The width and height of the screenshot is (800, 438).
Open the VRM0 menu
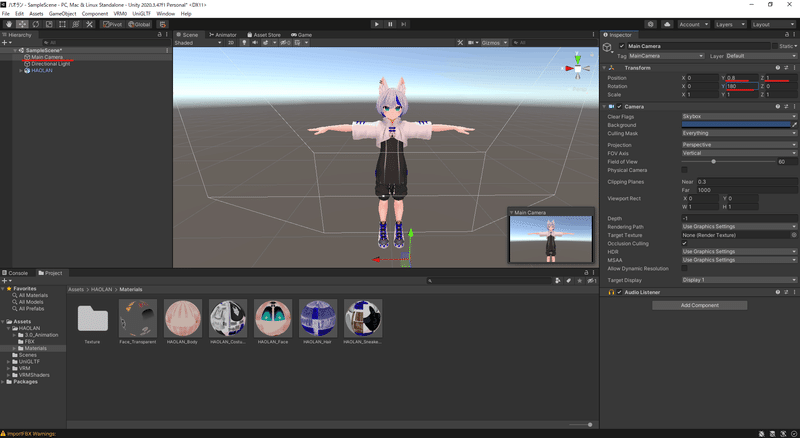pos(120,14)
